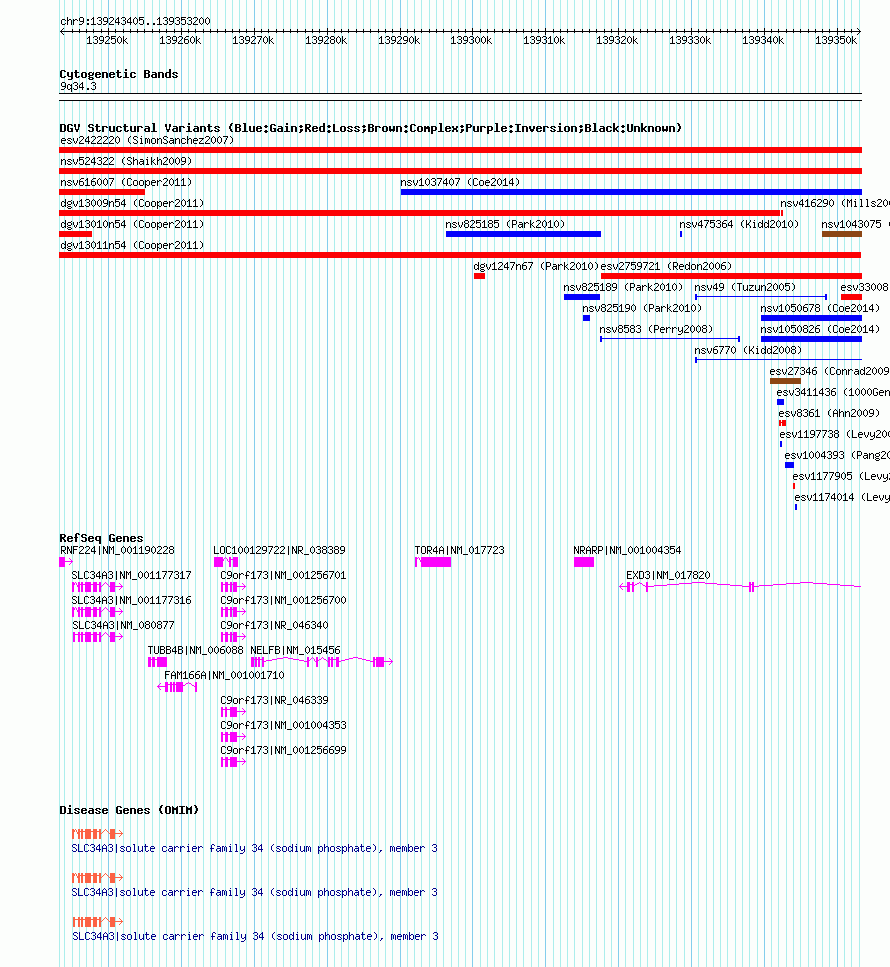
Task: Click the nsv616007 (Cooper2011) red bar
Action: (x=102, y=192)
